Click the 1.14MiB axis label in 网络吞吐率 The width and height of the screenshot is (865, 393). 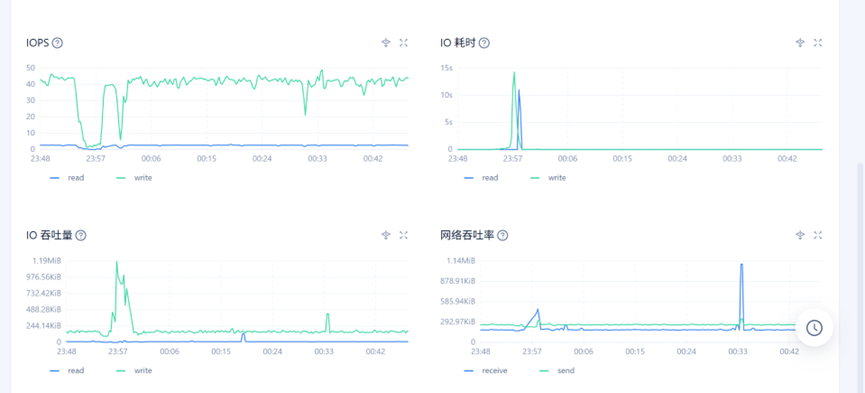pos(461,261)
